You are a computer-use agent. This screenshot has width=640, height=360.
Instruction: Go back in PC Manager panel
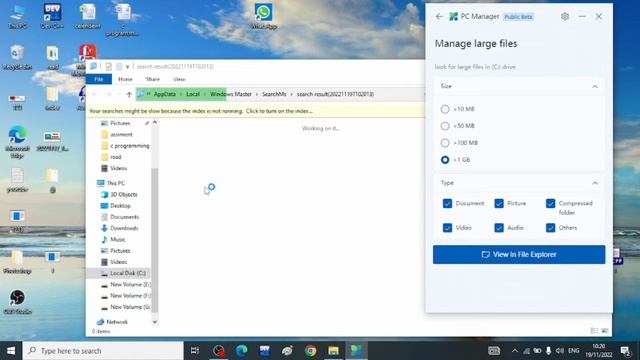439,17
